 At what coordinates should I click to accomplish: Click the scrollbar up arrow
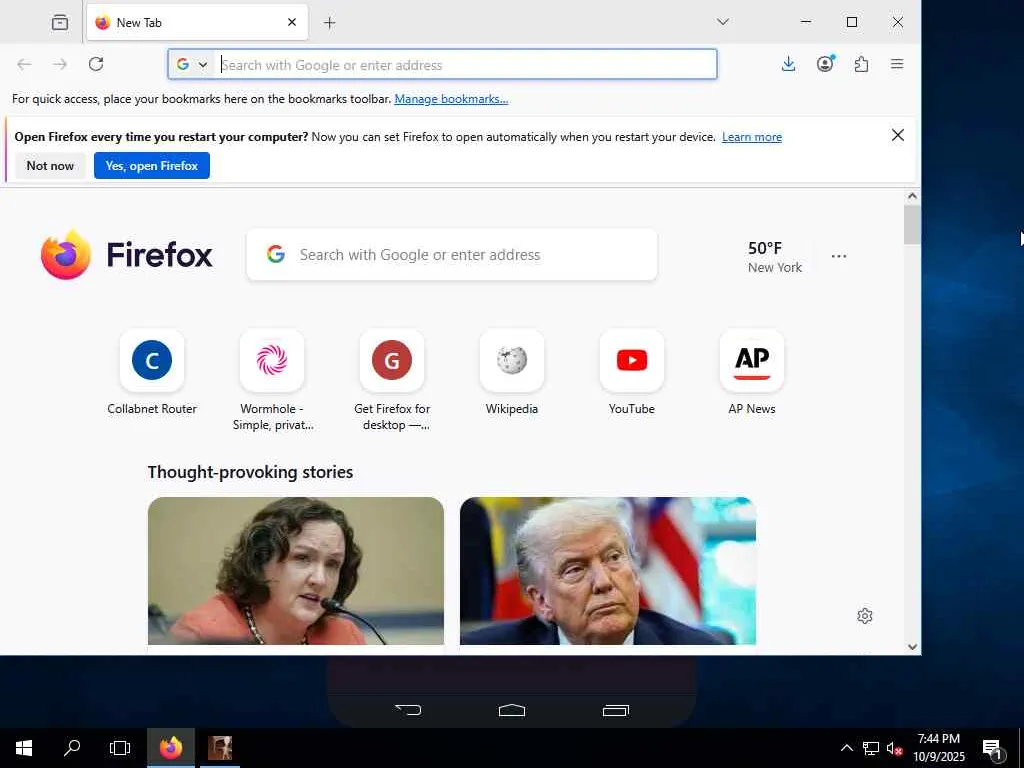coord(912,196)
